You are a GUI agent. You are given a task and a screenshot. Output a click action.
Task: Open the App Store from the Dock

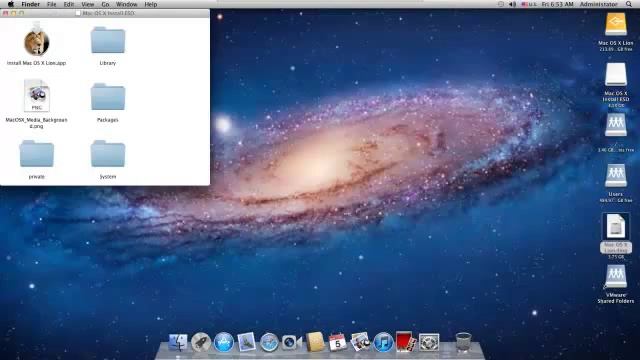click(x=224, y=342)
